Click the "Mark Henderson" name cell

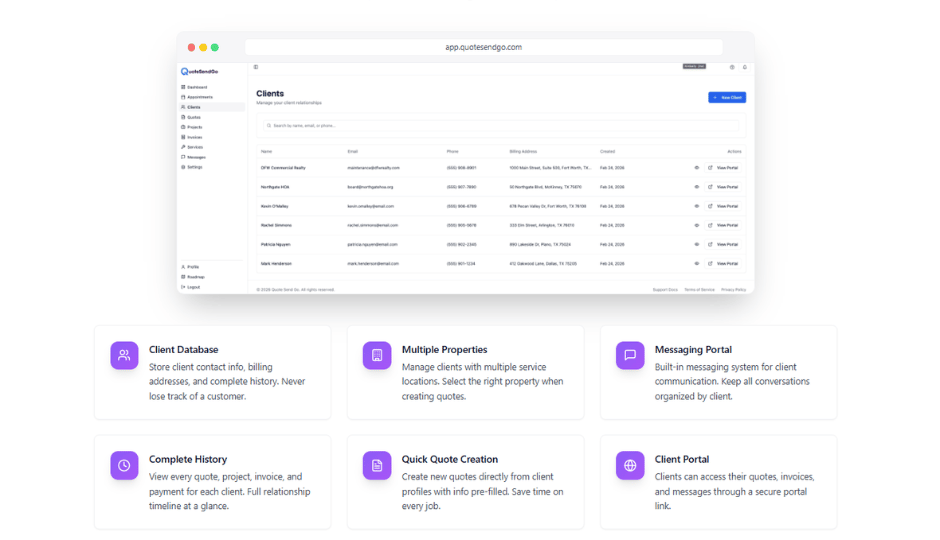(276, 264)
